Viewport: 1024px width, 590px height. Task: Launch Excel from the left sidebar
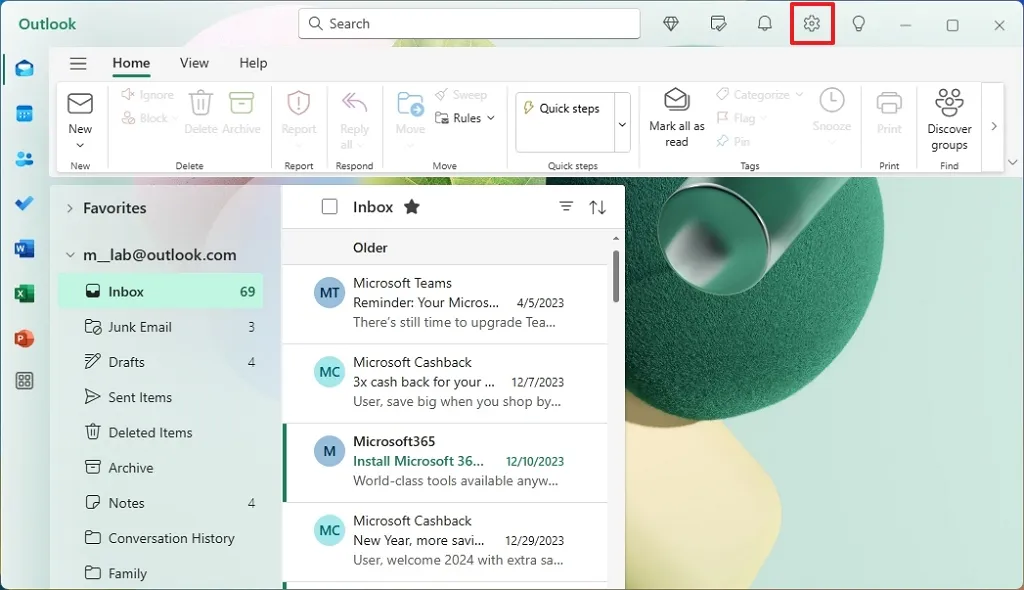point(24,294)
